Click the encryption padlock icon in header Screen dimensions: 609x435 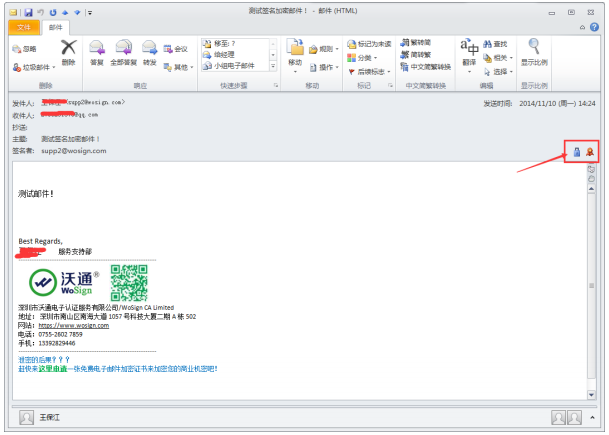(577, 151)
